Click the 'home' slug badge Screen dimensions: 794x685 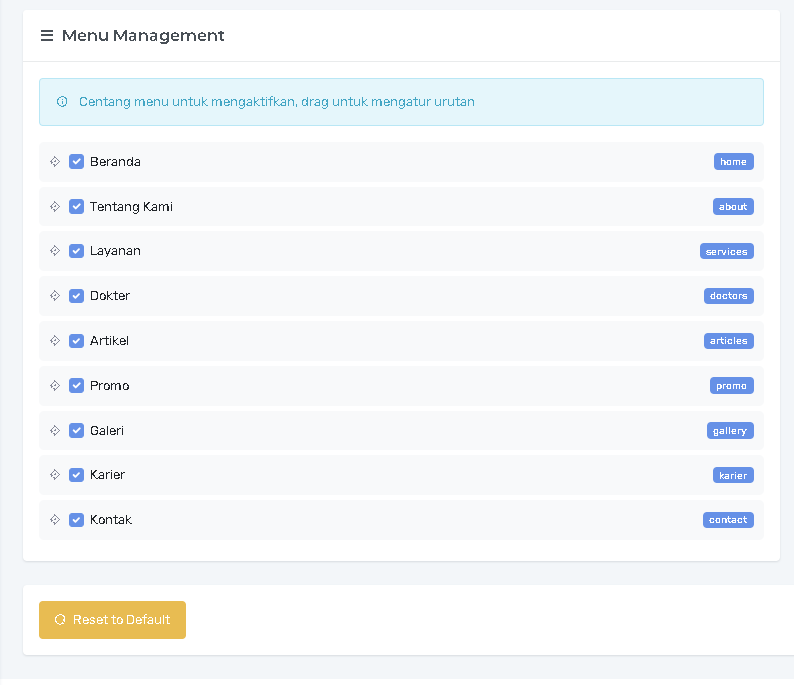coord(733,162)
